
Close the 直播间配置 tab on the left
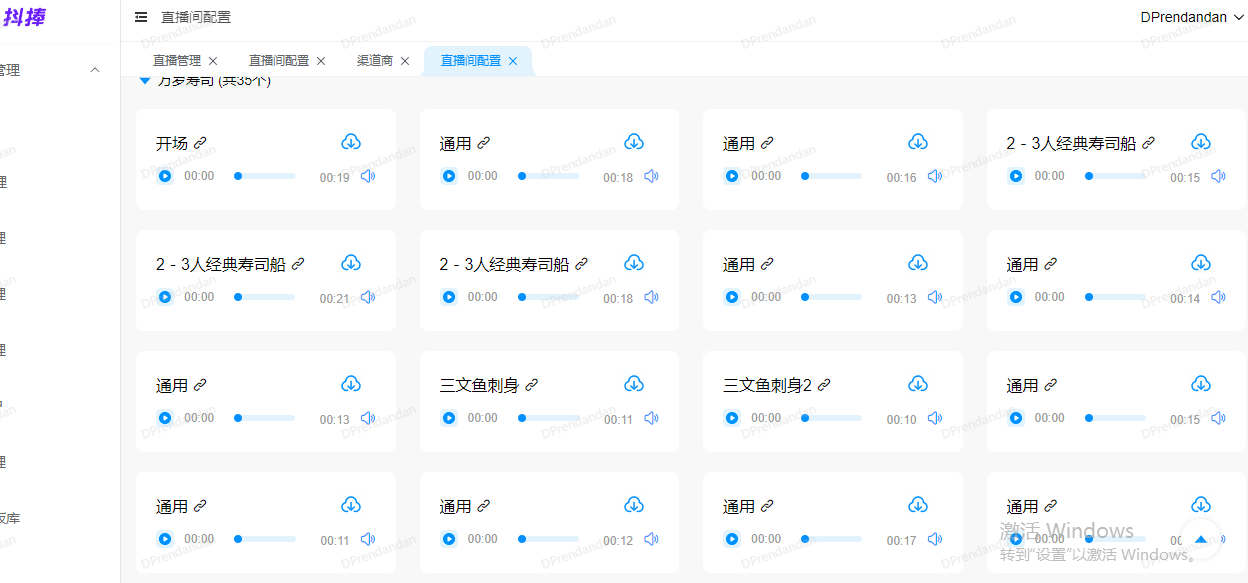pyautogui.click(x=320, y=60)
